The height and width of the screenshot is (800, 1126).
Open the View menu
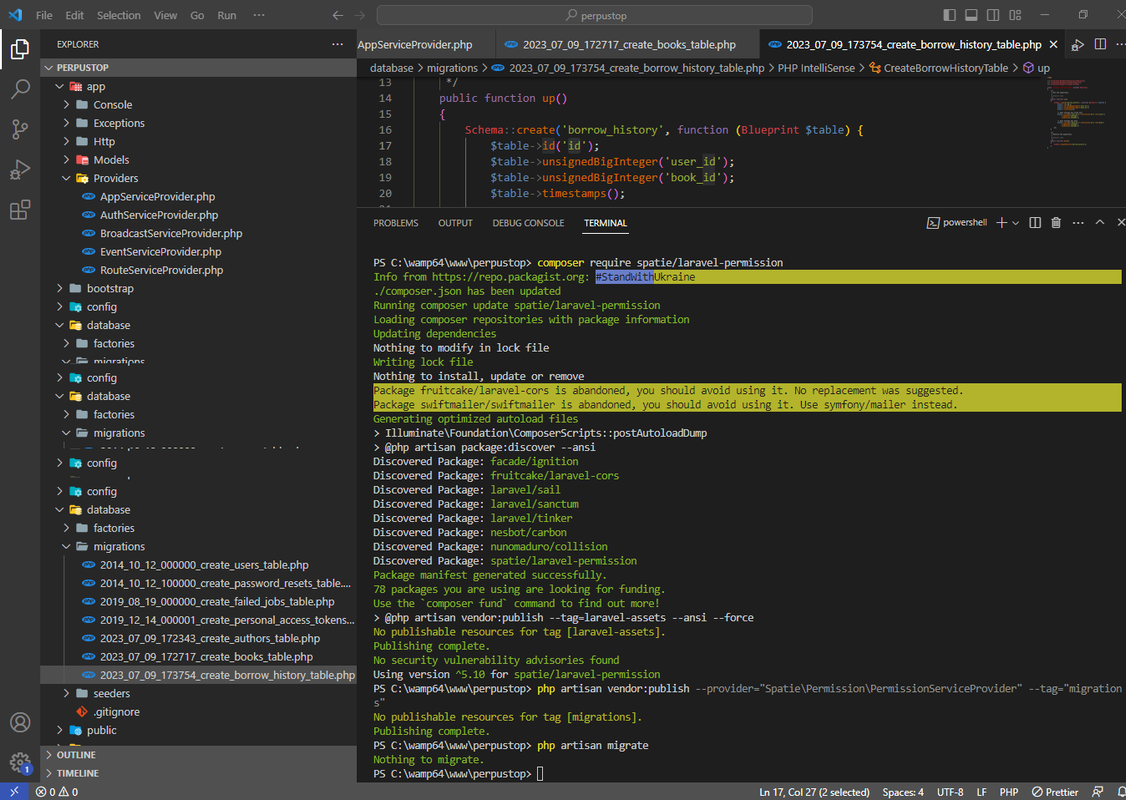point(165,15)
